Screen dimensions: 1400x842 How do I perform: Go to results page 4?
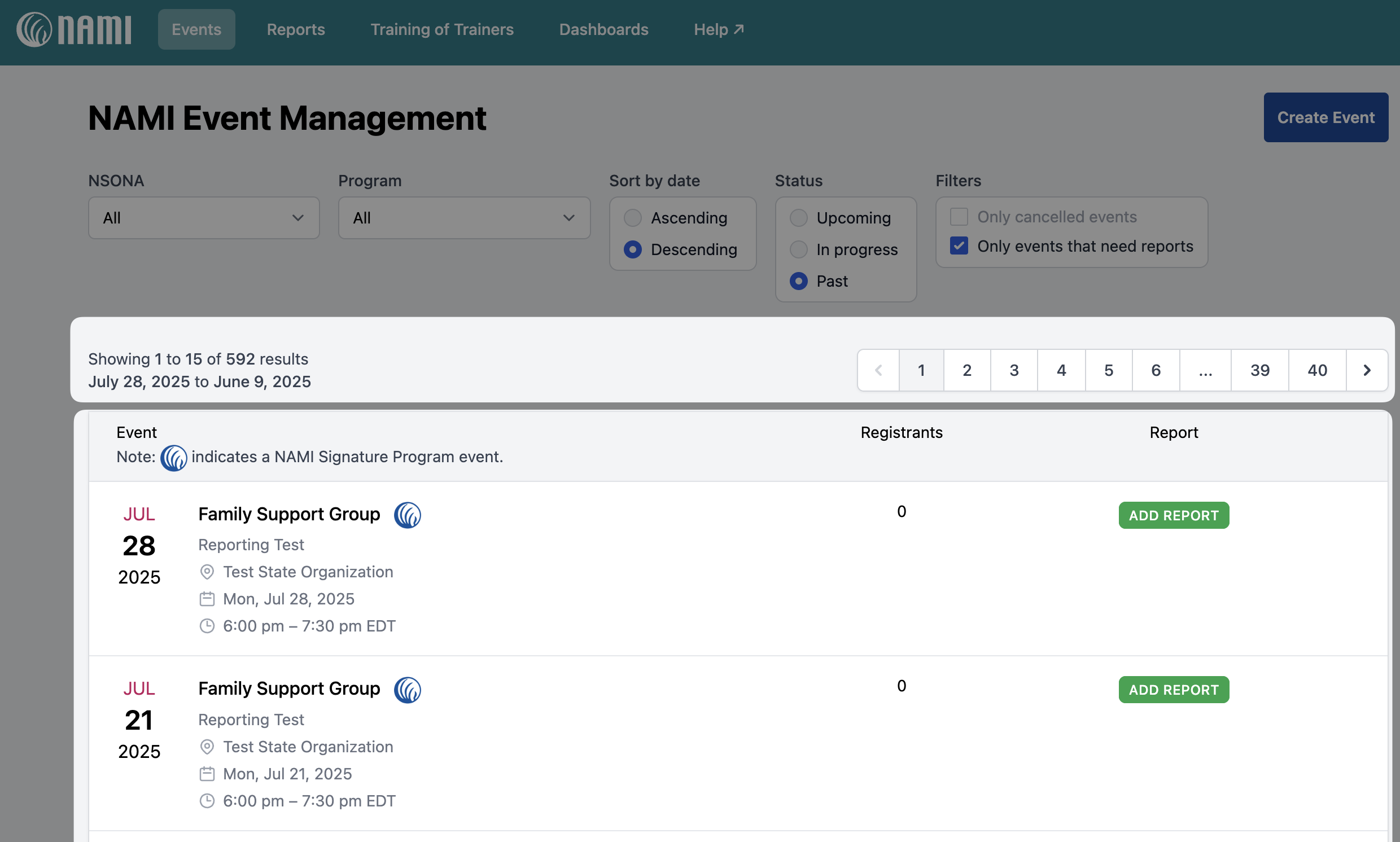click(1061, 371)
